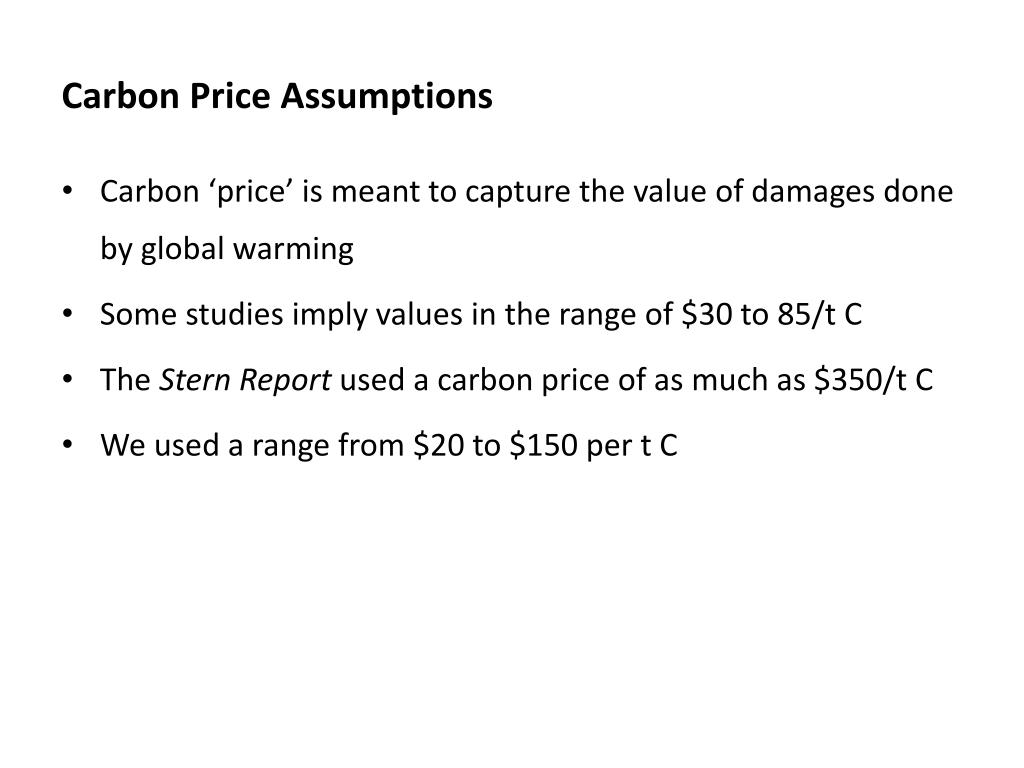1024x768 pixels.
Task: Click the 'Carbon Price Assumptions' slide title
Action: (277, 97)
